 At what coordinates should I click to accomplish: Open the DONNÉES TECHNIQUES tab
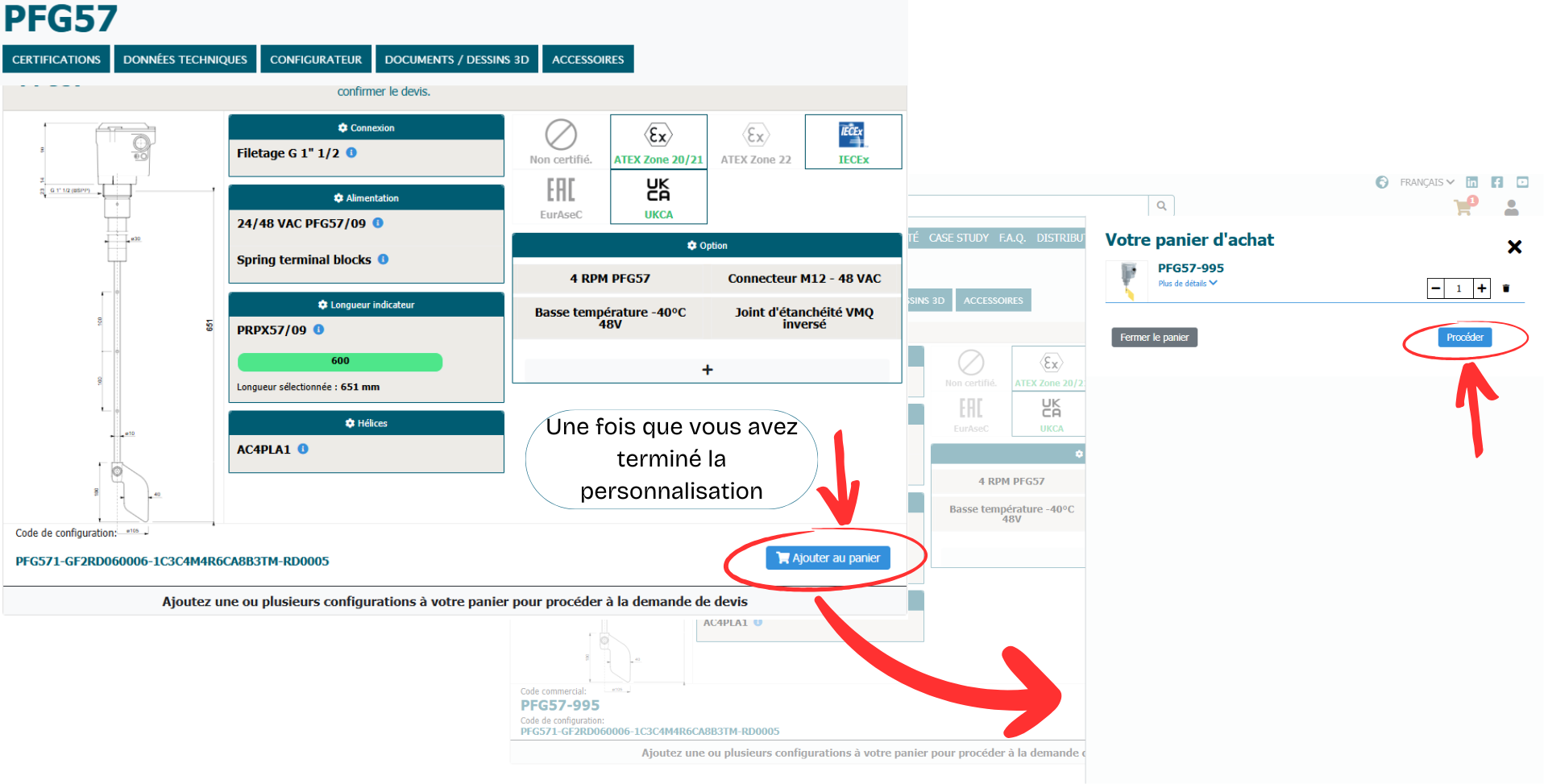(185, 59)
